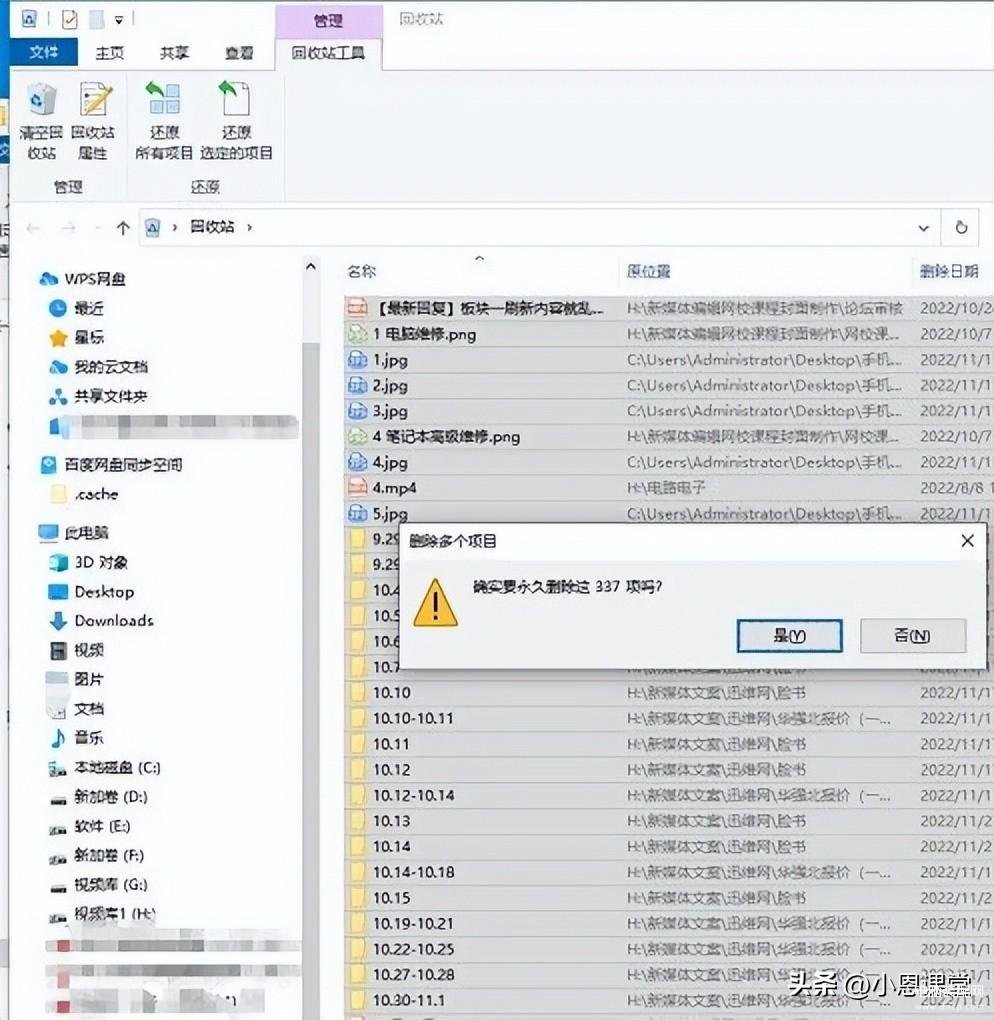The height and width of the screenshot is (1020, 994).
Task: Click the 管理 (Manage) contextual tab header
Action: [x=329, y=21]
